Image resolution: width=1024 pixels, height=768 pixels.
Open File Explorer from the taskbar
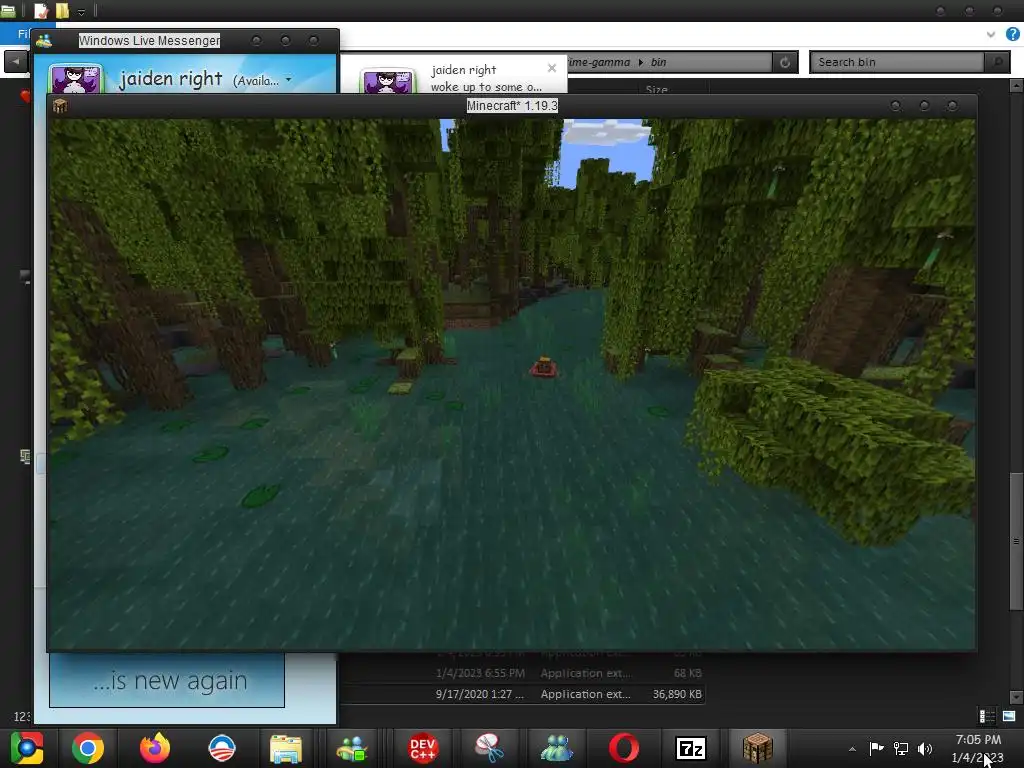285,748
